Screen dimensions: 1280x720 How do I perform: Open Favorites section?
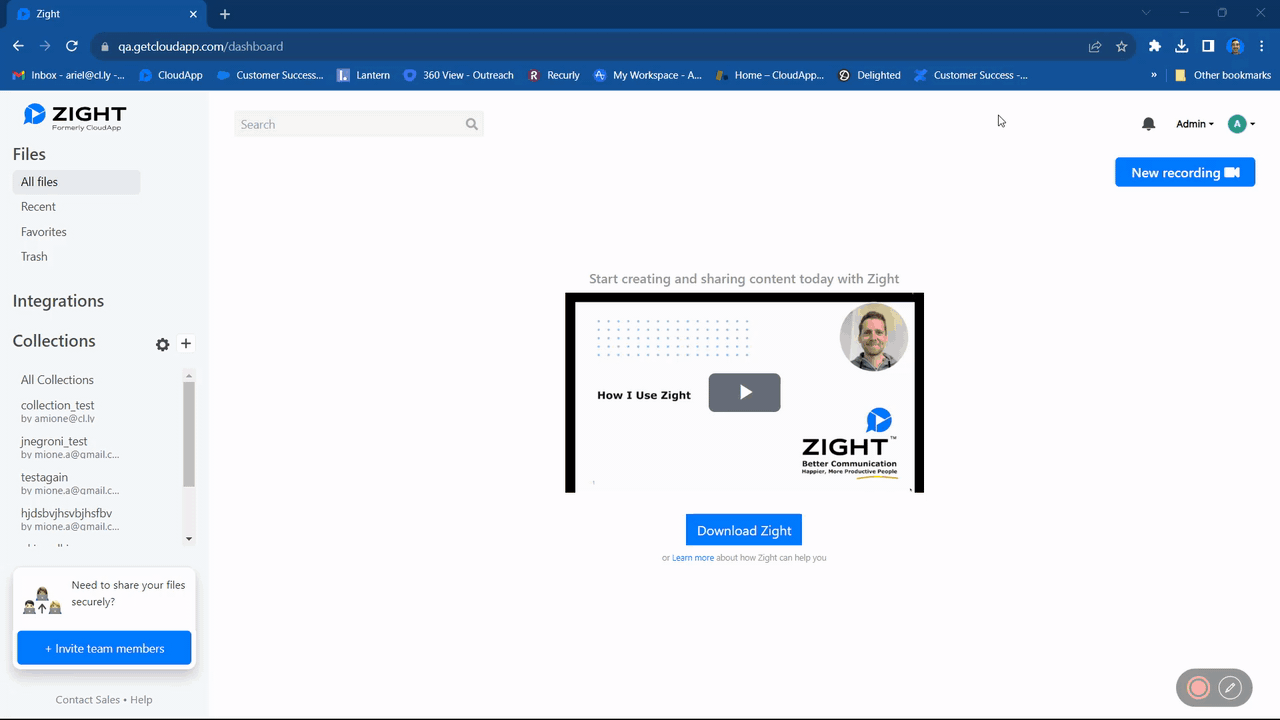click(x=44, y=232)
